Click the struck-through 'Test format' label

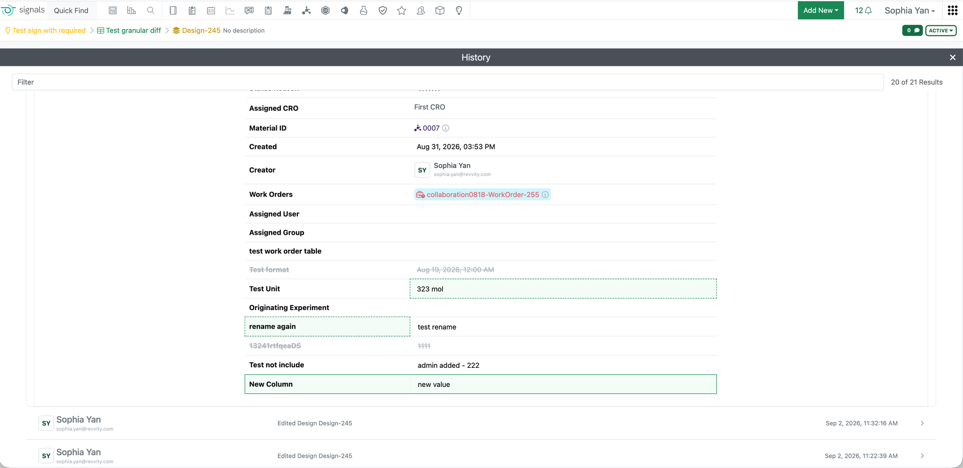(269, 270)
